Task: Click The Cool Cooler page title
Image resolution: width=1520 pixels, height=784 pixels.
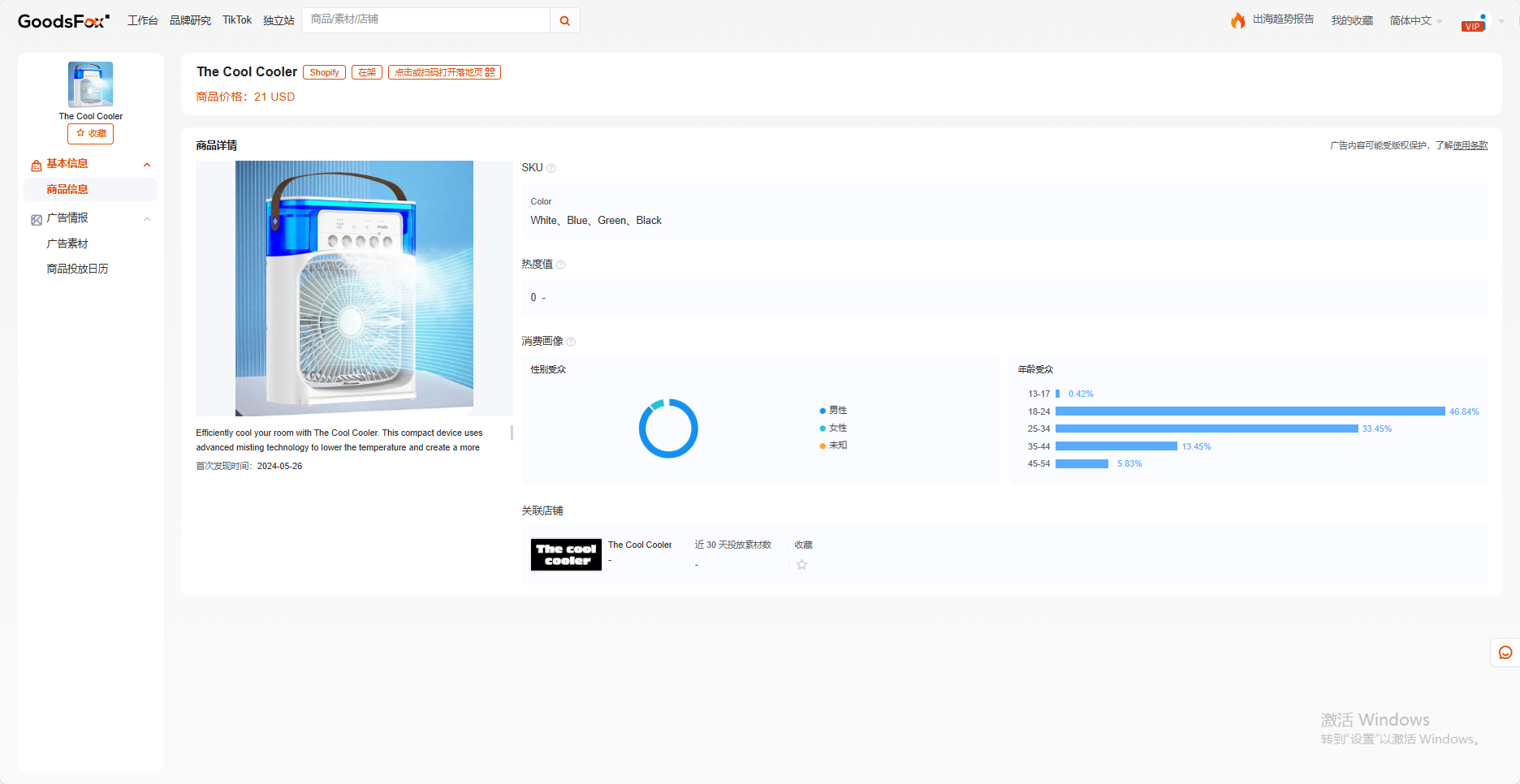Action: click(247, 72)
